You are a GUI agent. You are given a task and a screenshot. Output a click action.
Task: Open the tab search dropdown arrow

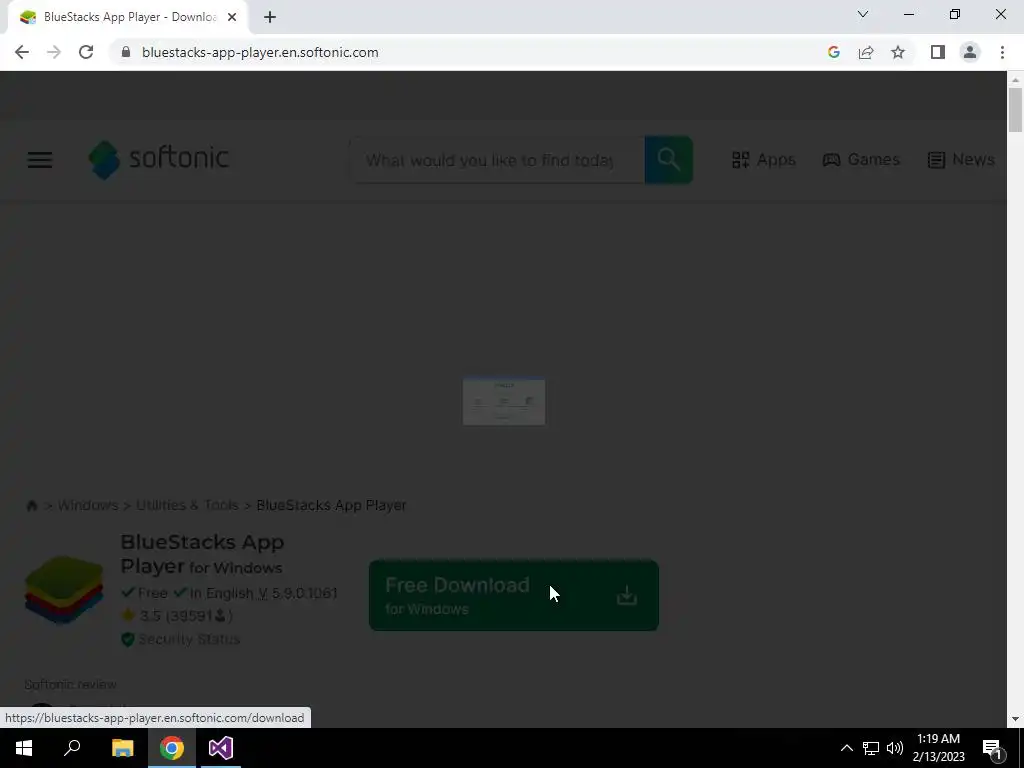(x=863, y=14)
